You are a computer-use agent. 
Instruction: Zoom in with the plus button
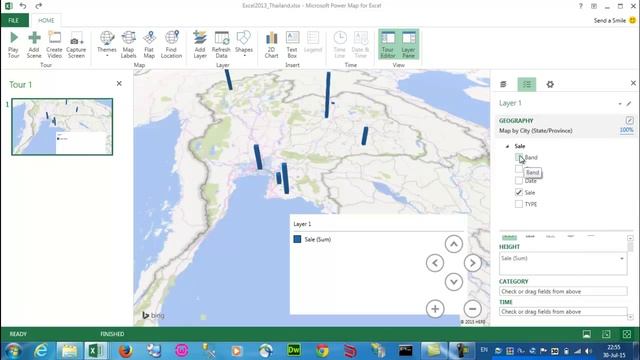[x=435, y=309]
